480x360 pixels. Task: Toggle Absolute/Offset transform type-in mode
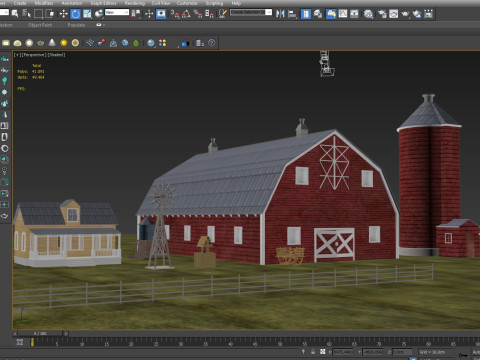coord(322,351)
